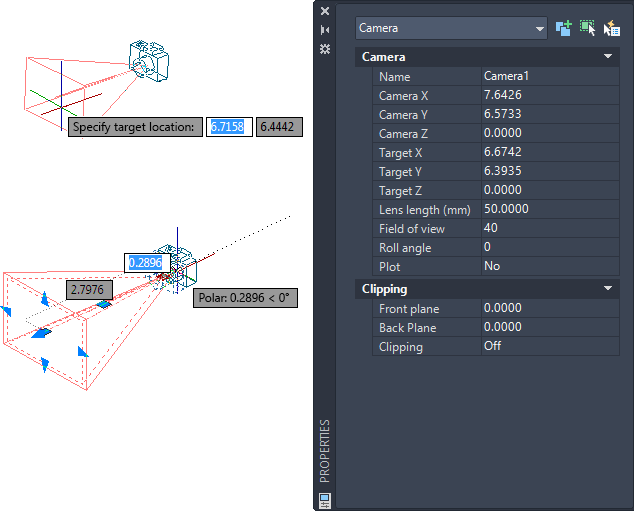
Task: Select the Name value Camera1
Action: click(550, 76)
